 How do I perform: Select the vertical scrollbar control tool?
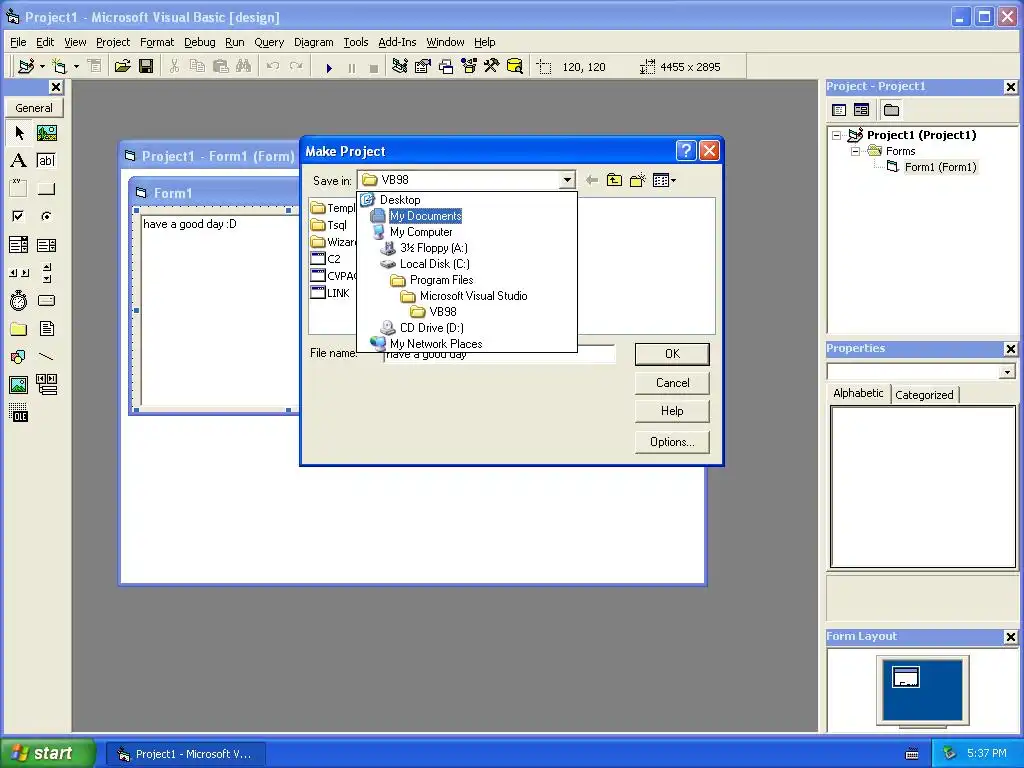46,273
